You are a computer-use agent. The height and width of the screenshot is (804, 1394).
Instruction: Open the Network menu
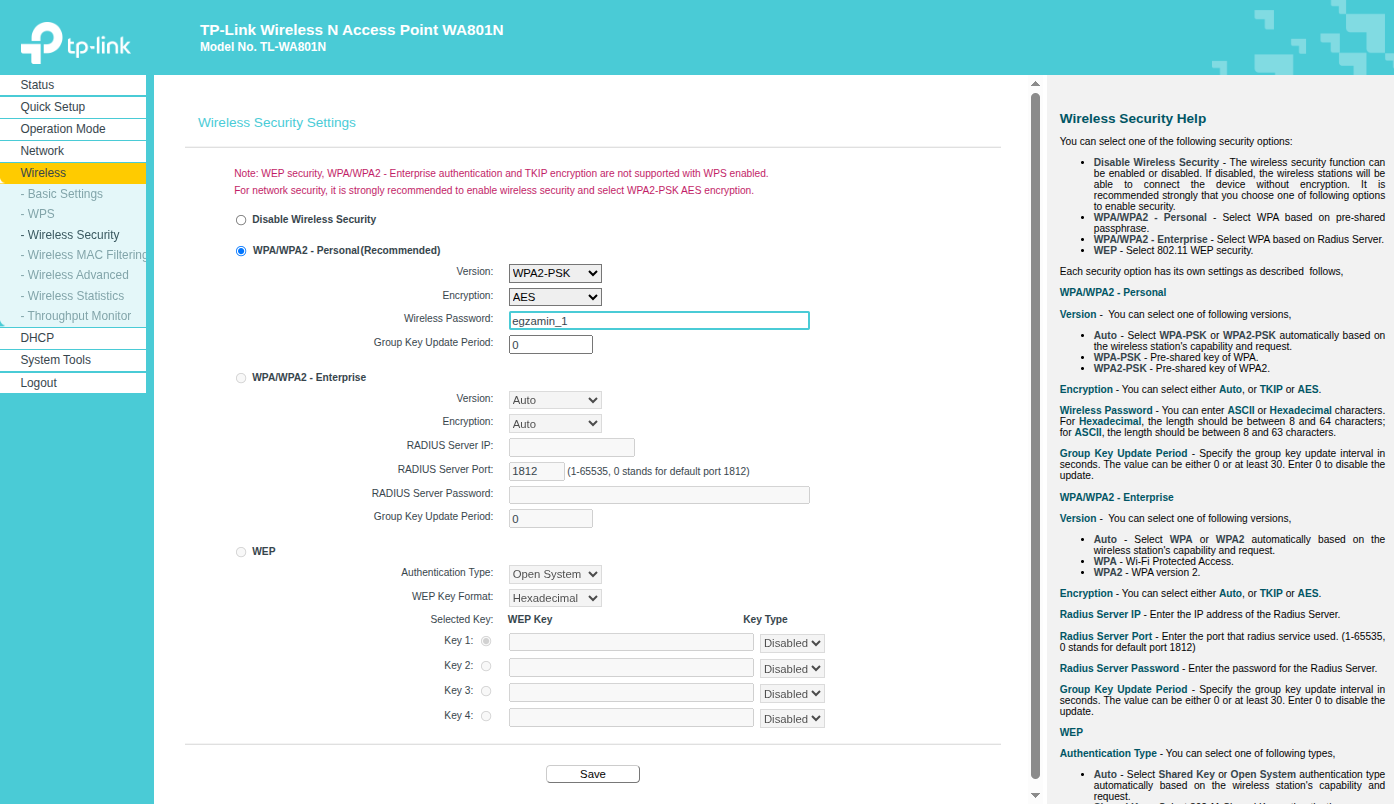pos(73,151)
